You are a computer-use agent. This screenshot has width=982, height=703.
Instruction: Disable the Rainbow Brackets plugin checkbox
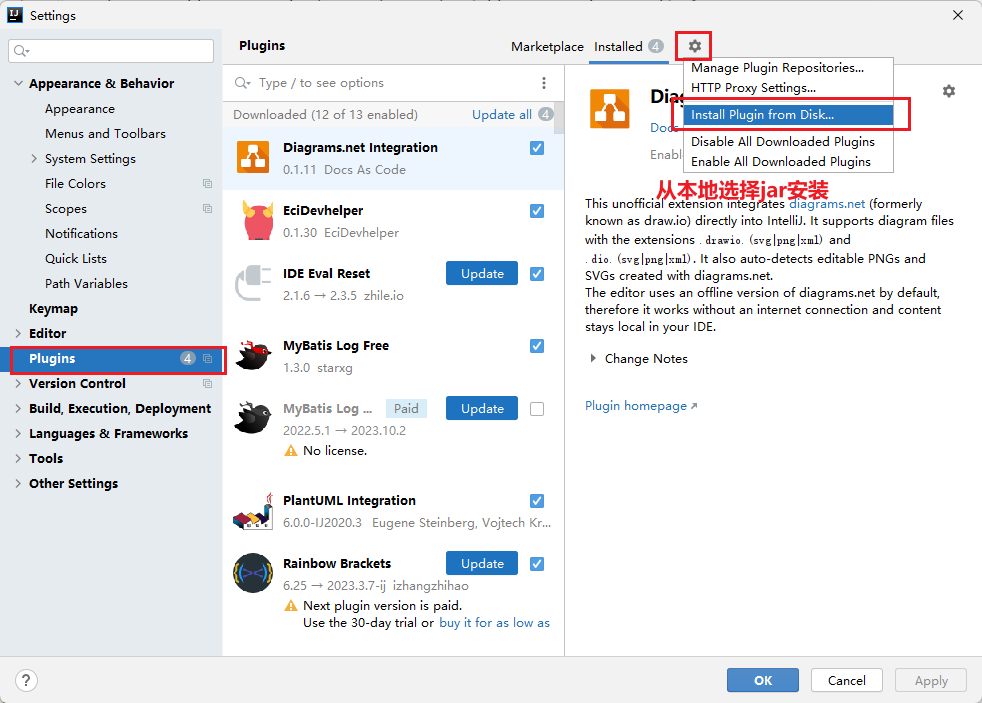click(537, 564)
